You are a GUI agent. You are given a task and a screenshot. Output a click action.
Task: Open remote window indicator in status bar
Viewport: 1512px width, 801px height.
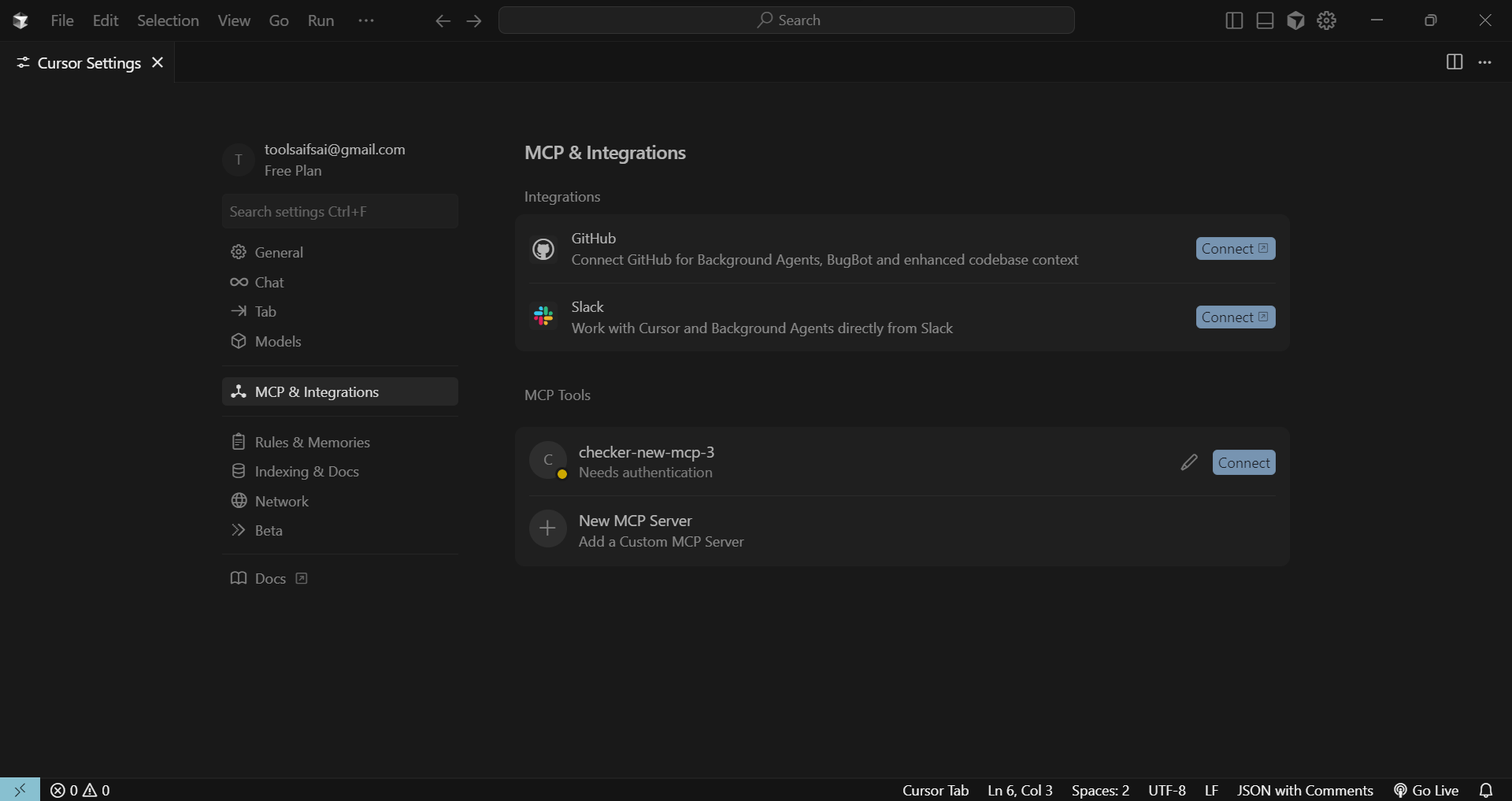click(20, 790)
